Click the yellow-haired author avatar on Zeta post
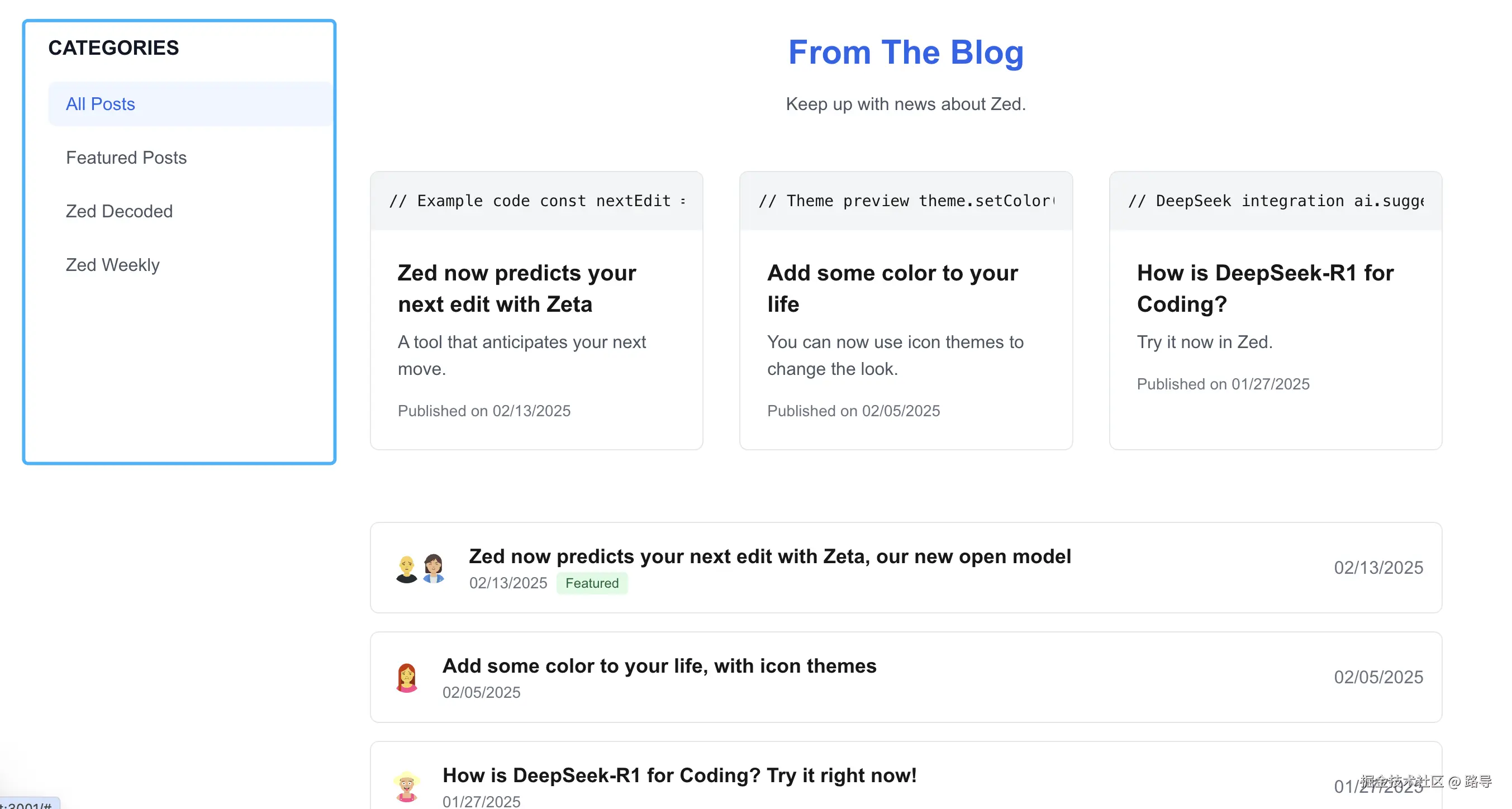The height and width of the screenshot is (809, 1512). 406,568
